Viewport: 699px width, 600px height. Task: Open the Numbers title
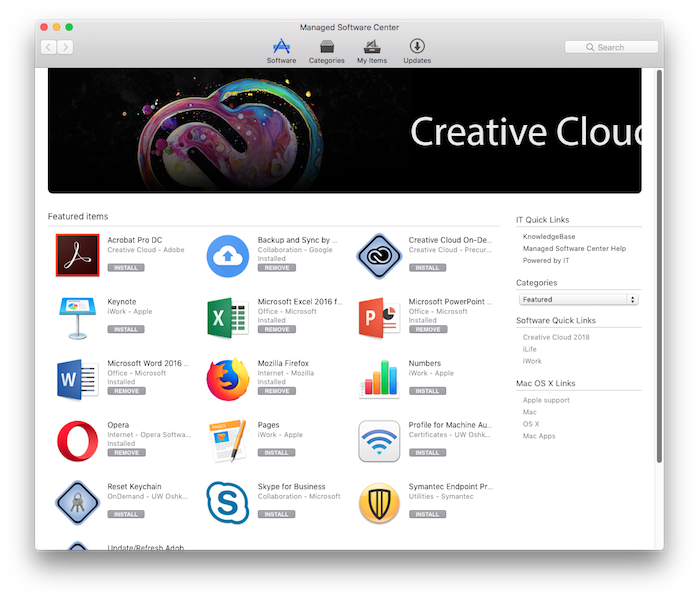[x=424, y=363]
